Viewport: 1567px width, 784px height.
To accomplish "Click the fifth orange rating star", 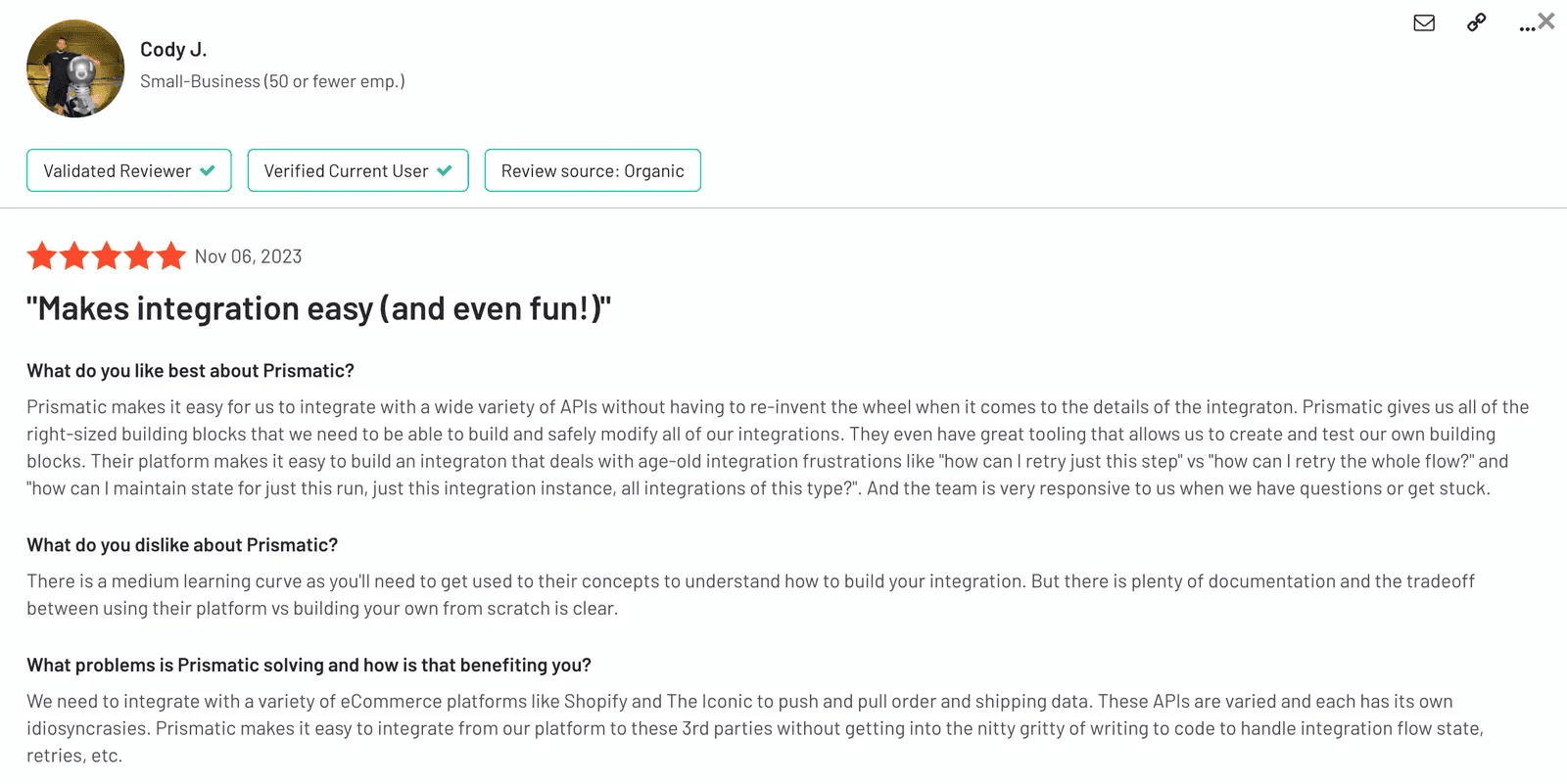I will (170, 255).
